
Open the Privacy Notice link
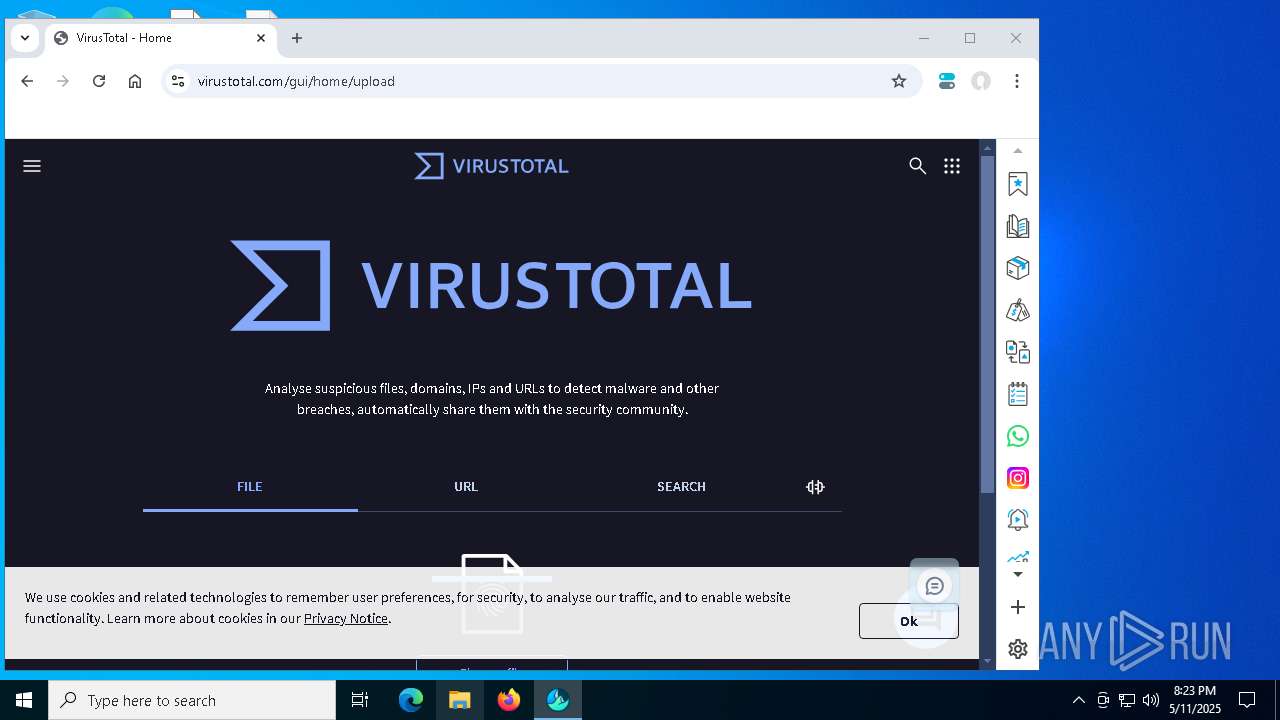click(x=346, y=618)
